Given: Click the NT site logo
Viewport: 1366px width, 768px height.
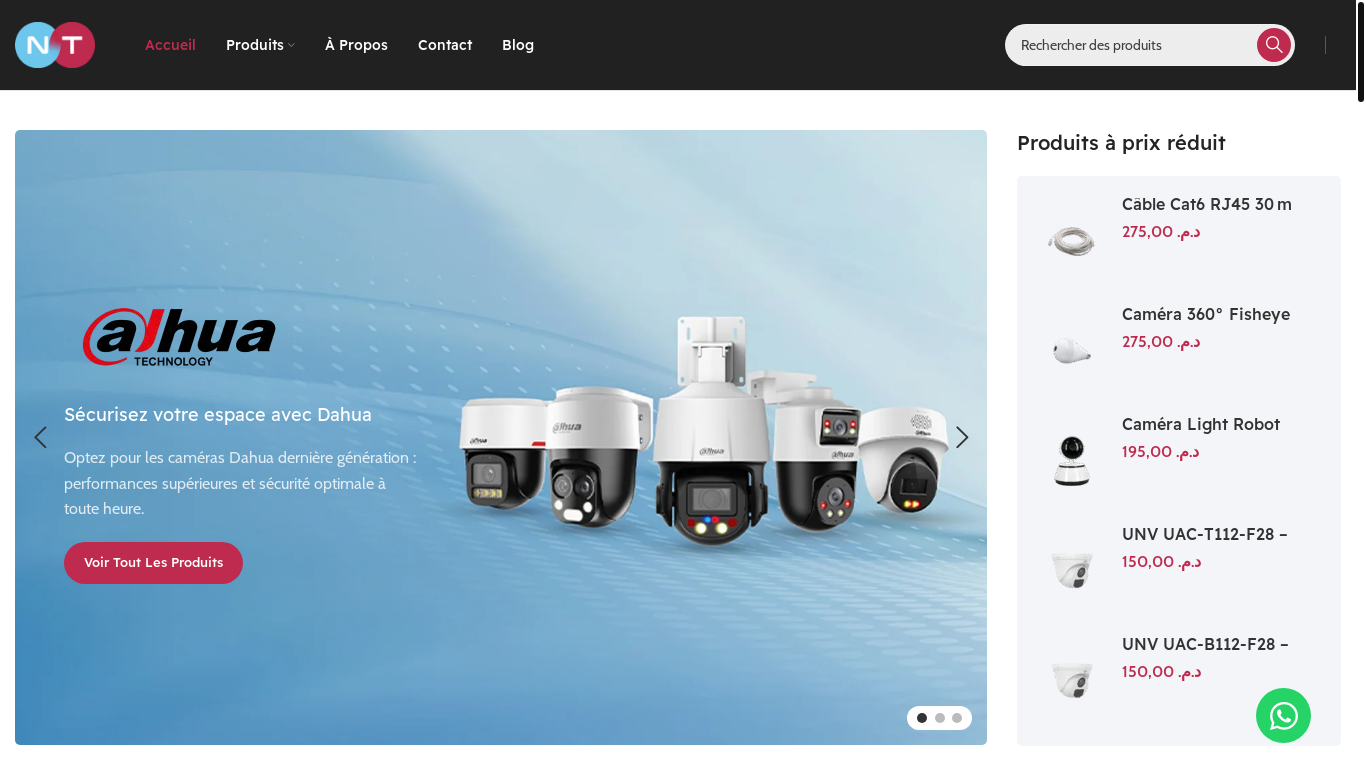Looking at the screenshot, I should 55,45.
